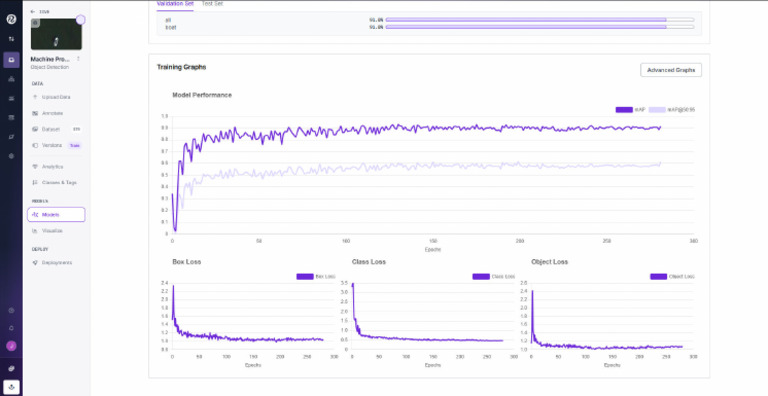768x396 pixels.
Task: Click the settings gear icon in dark sidebar
Action: click(x=11, y=156)
